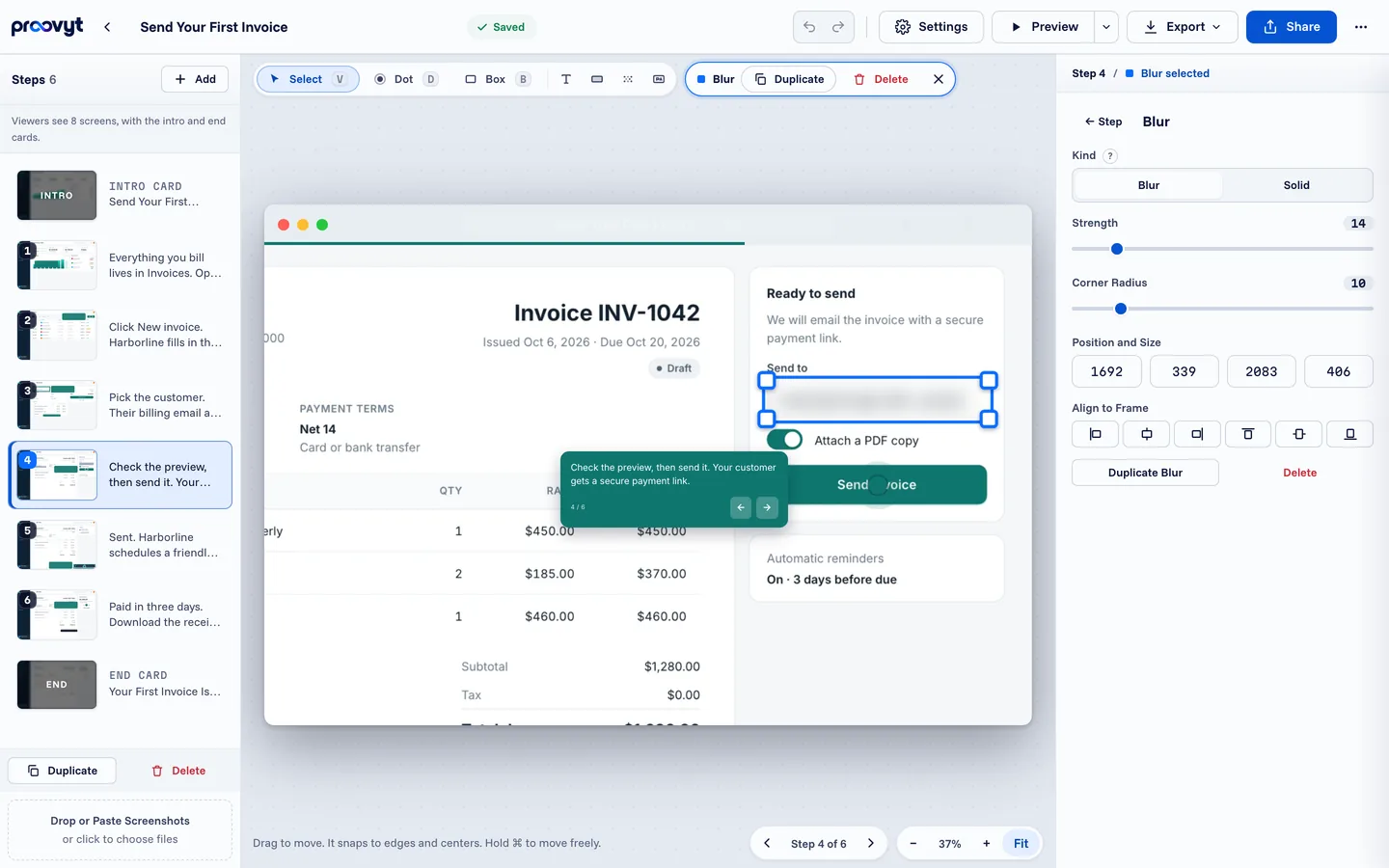Viewport: 1389px width, 868px height.
Task: Align blur to frame's top edge
Action: click(1248, 434)
